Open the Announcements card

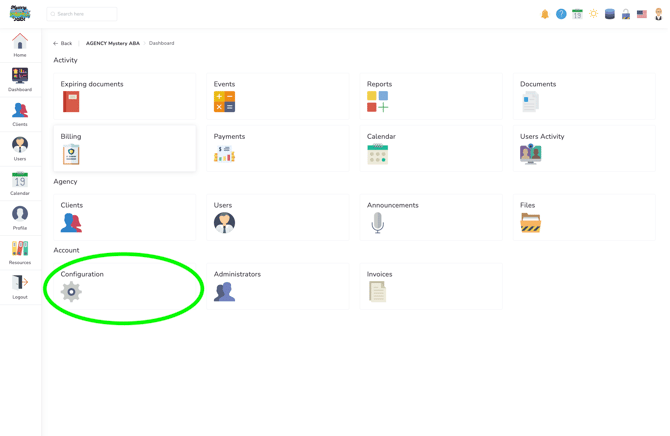coord(431,217)
